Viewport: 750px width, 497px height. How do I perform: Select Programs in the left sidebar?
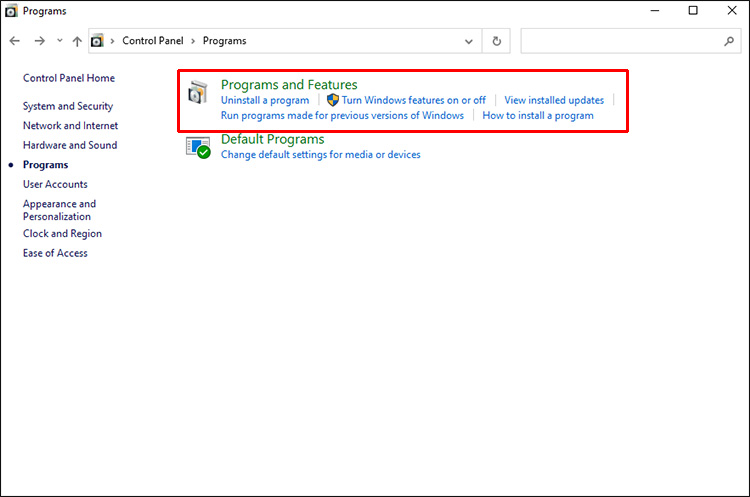(45, 165)
